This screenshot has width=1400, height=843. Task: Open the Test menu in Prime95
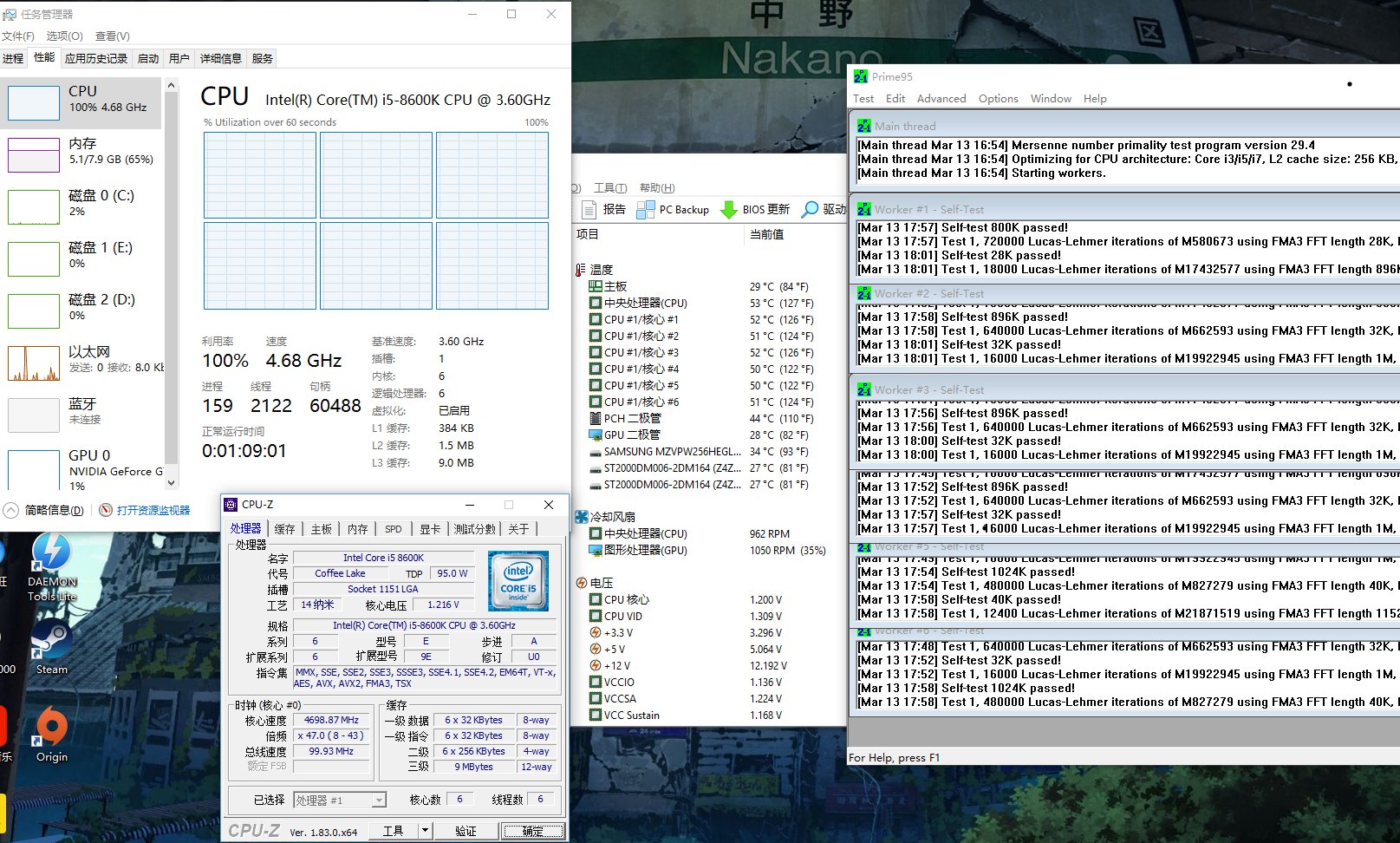click(863, 98)
